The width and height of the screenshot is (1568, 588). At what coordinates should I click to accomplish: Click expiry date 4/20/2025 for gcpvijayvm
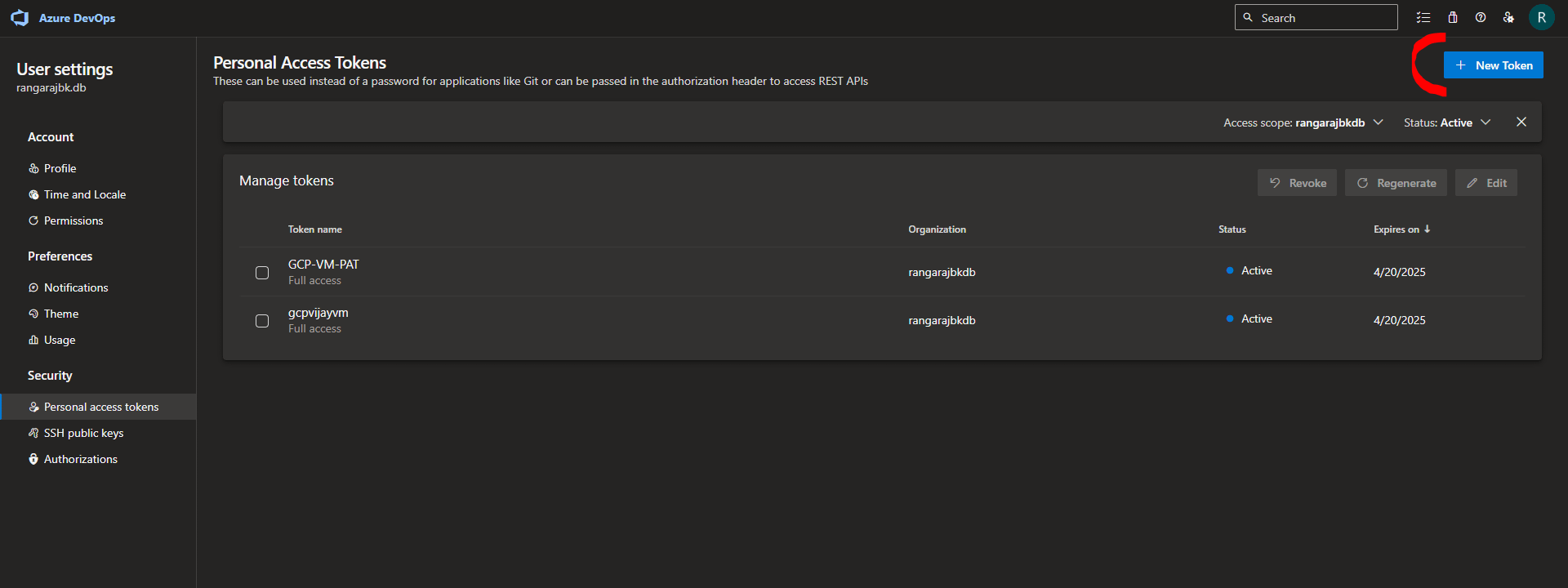pyautogui.click(x=1399, y=320)
